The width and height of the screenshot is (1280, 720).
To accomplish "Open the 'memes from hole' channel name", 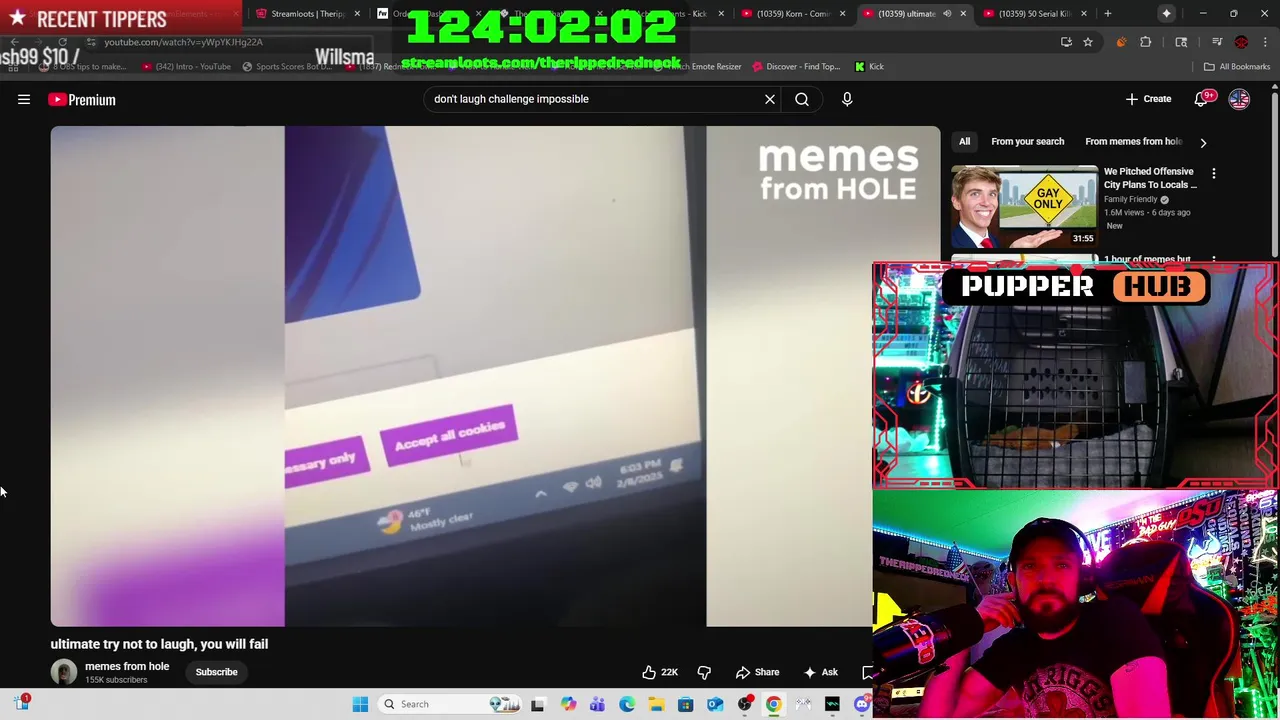I will pos(127,666).
